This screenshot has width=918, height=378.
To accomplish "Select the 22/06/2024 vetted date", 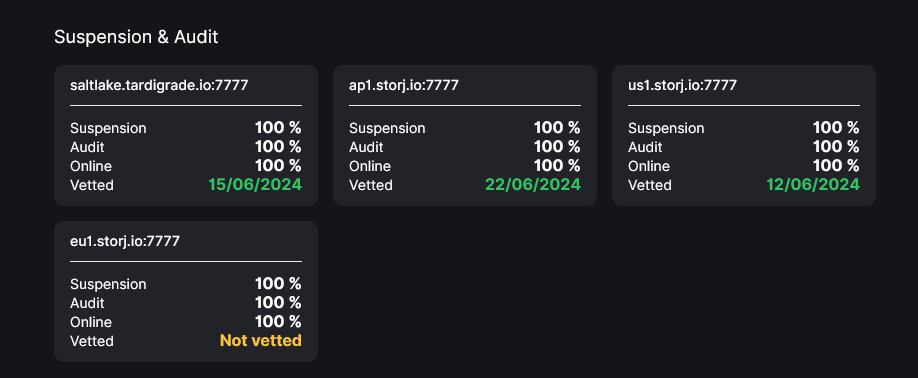I will 533,185.
